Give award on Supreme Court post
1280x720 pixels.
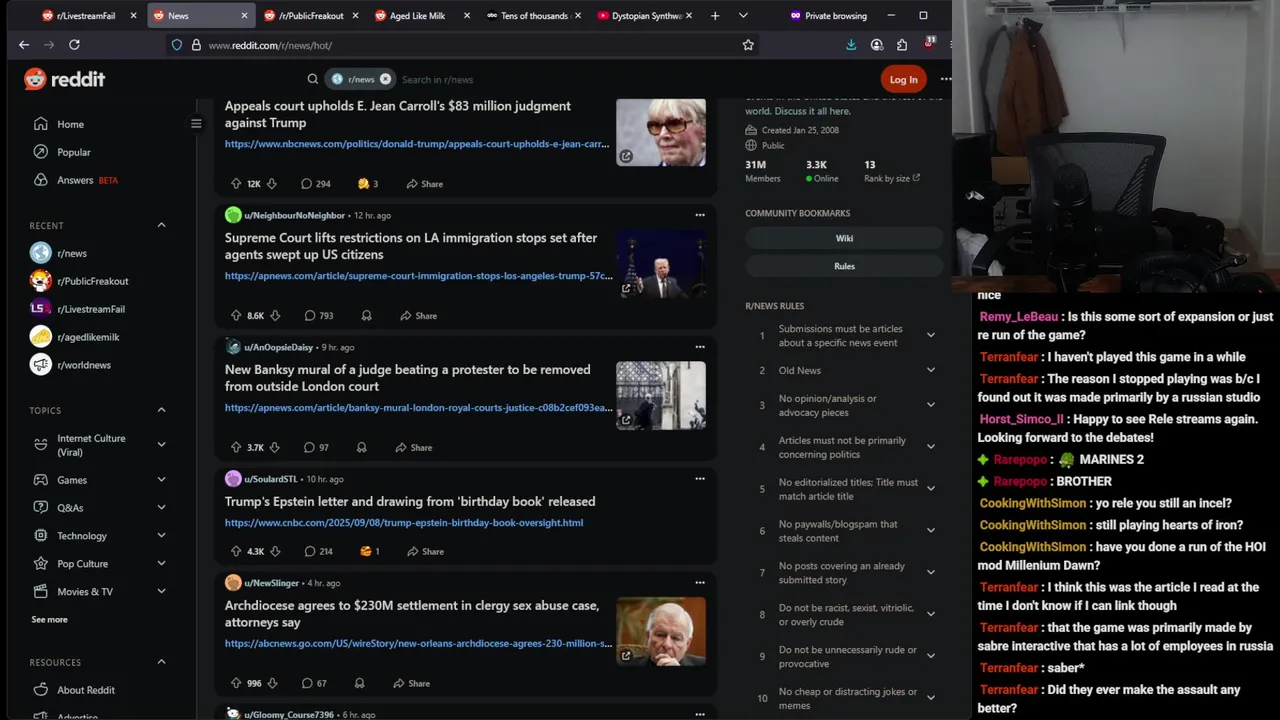pos(366,316)
